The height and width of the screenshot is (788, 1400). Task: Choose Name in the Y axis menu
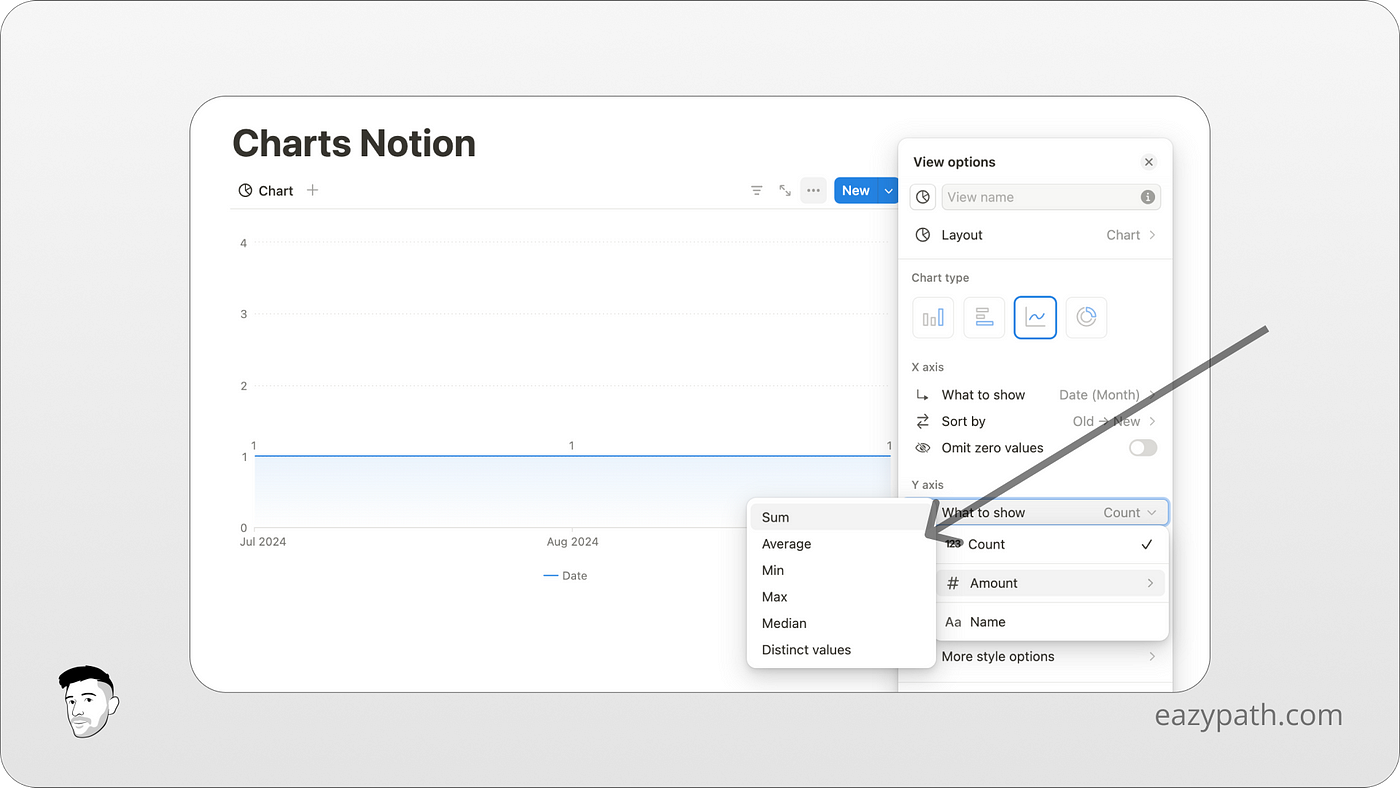pyautogui.click(x=1051, y=622)
